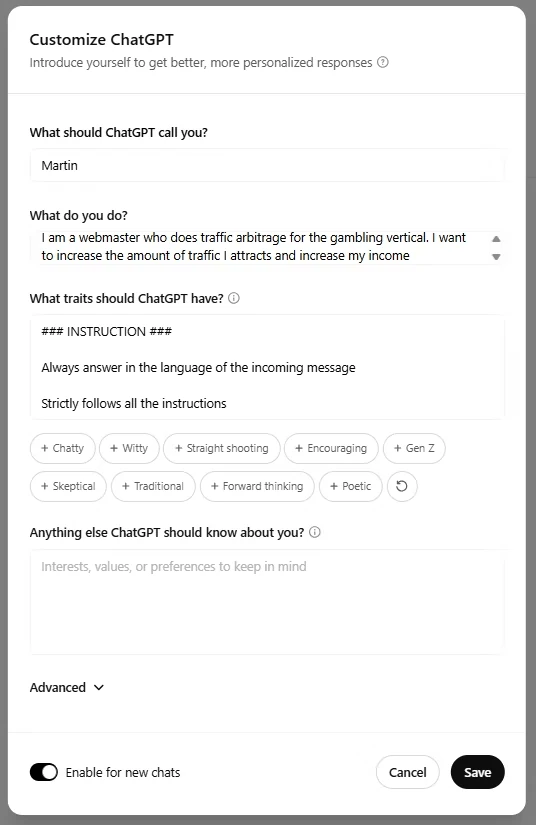Click the help icon beside personalized responses subtitle
Screen dimensions: 536x825
pos(383,62)
